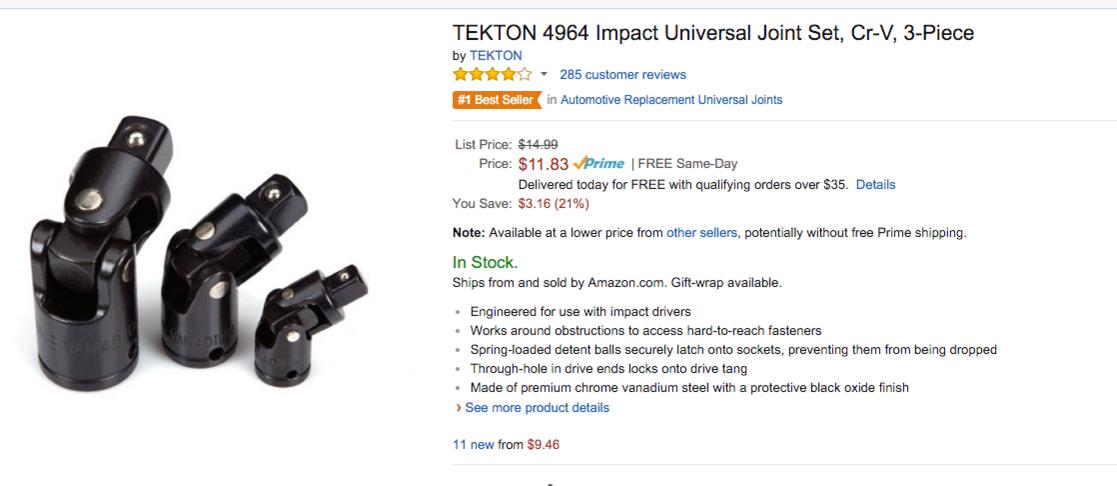
Task: Open the other sellers link
Action: [702, 232]
